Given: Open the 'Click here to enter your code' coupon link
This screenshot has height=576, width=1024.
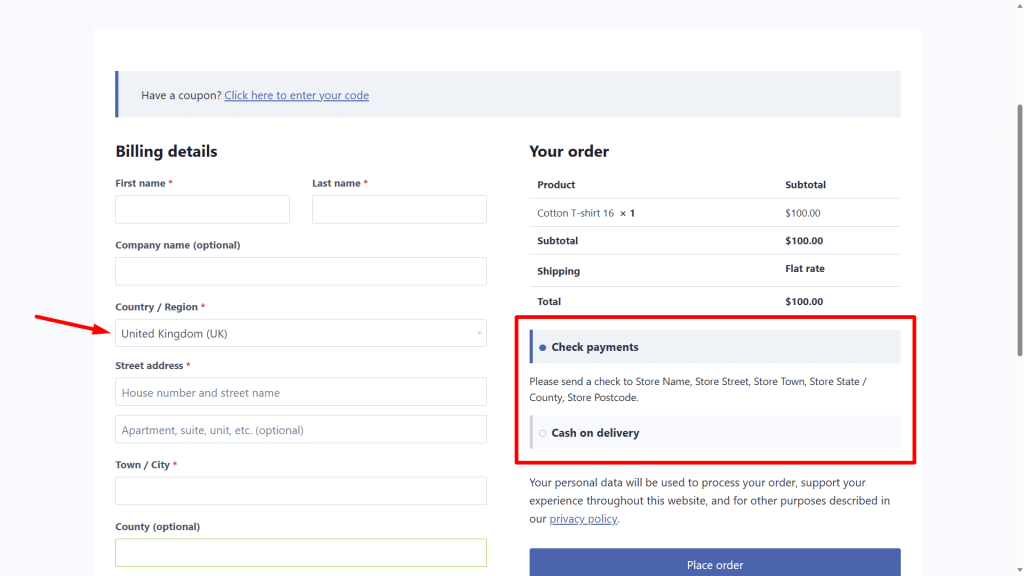Looking at the screenshot, I should 296,94.
